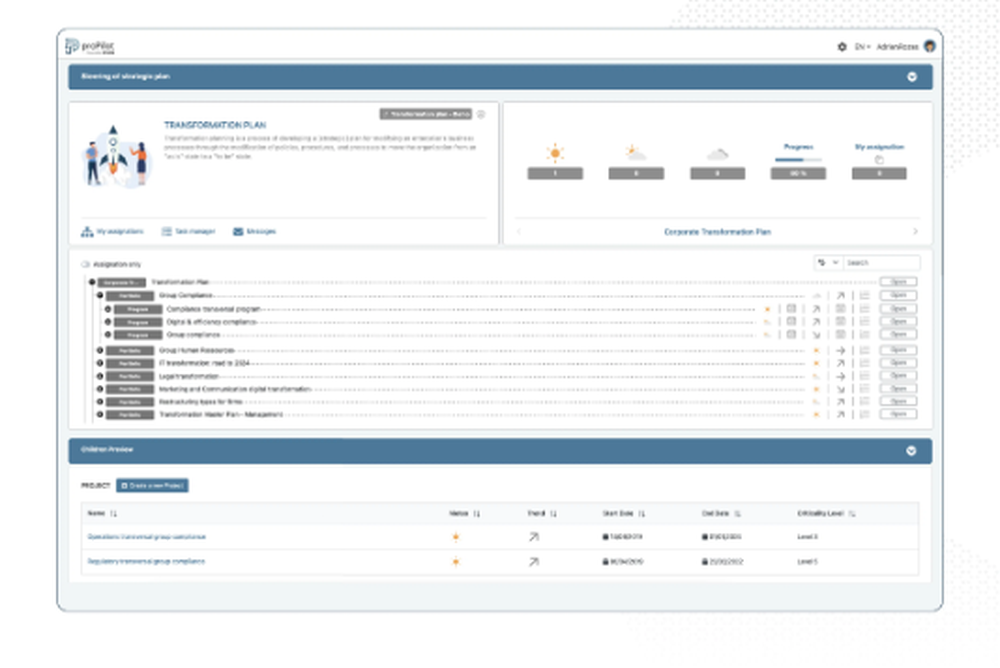Click the user avatar in the header

pos(930,46)
